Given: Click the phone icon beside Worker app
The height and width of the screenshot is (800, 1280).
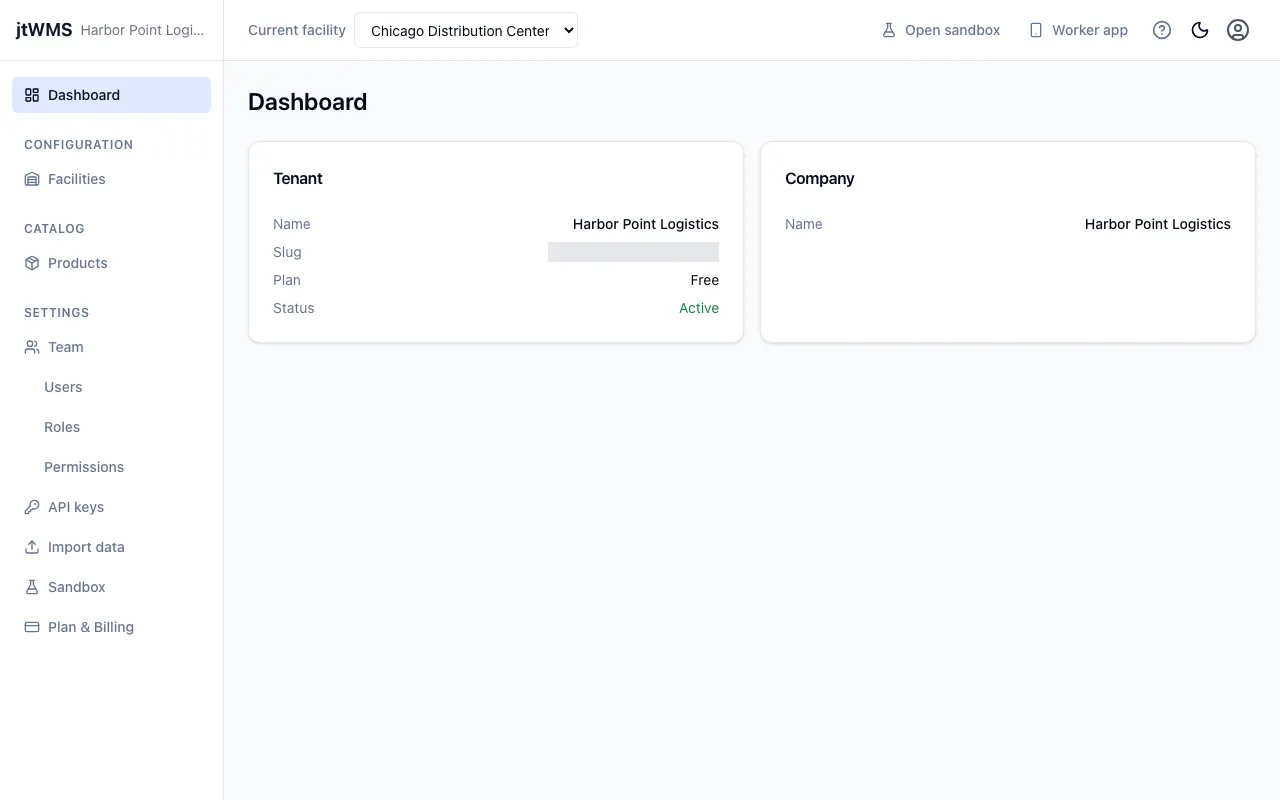Looking at the screenshot, I should click(x=1036, y=30).
